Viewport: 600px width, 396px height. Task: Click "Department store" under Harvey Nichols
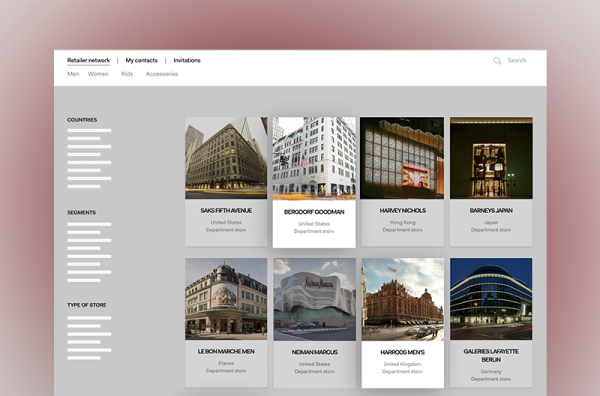tap(403, 230)
